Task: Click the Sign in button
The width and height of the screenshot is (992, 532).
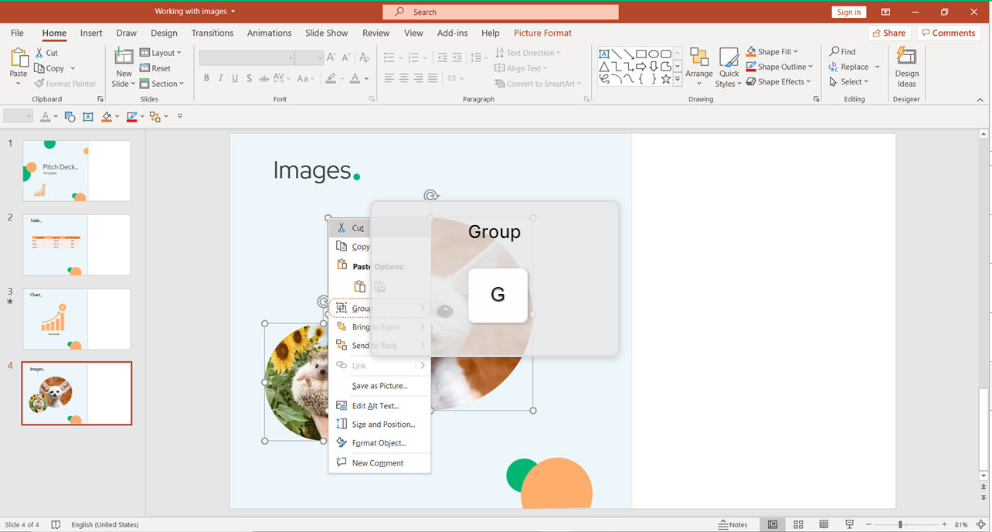Action: 849,12
